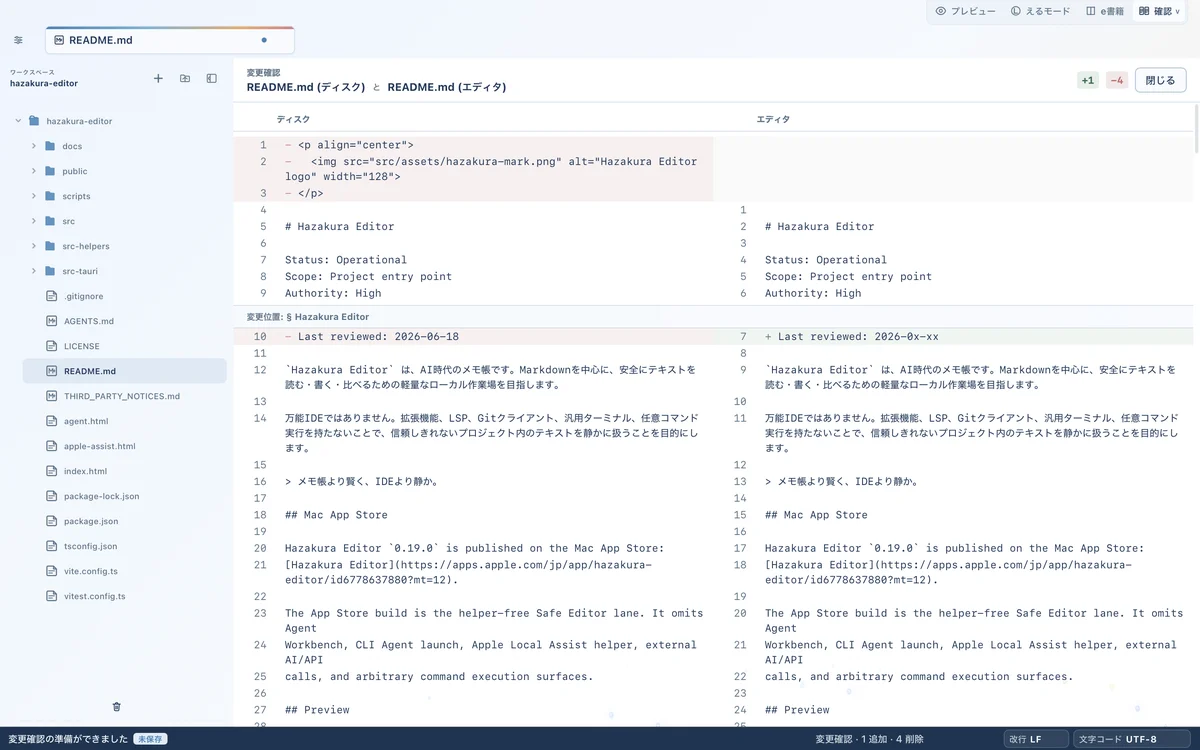Image resolution: width=1200 pixels, height=750 pixels.
Task: Open the 改行 LF line ending selector
Action: click(x=1035, y=739)
